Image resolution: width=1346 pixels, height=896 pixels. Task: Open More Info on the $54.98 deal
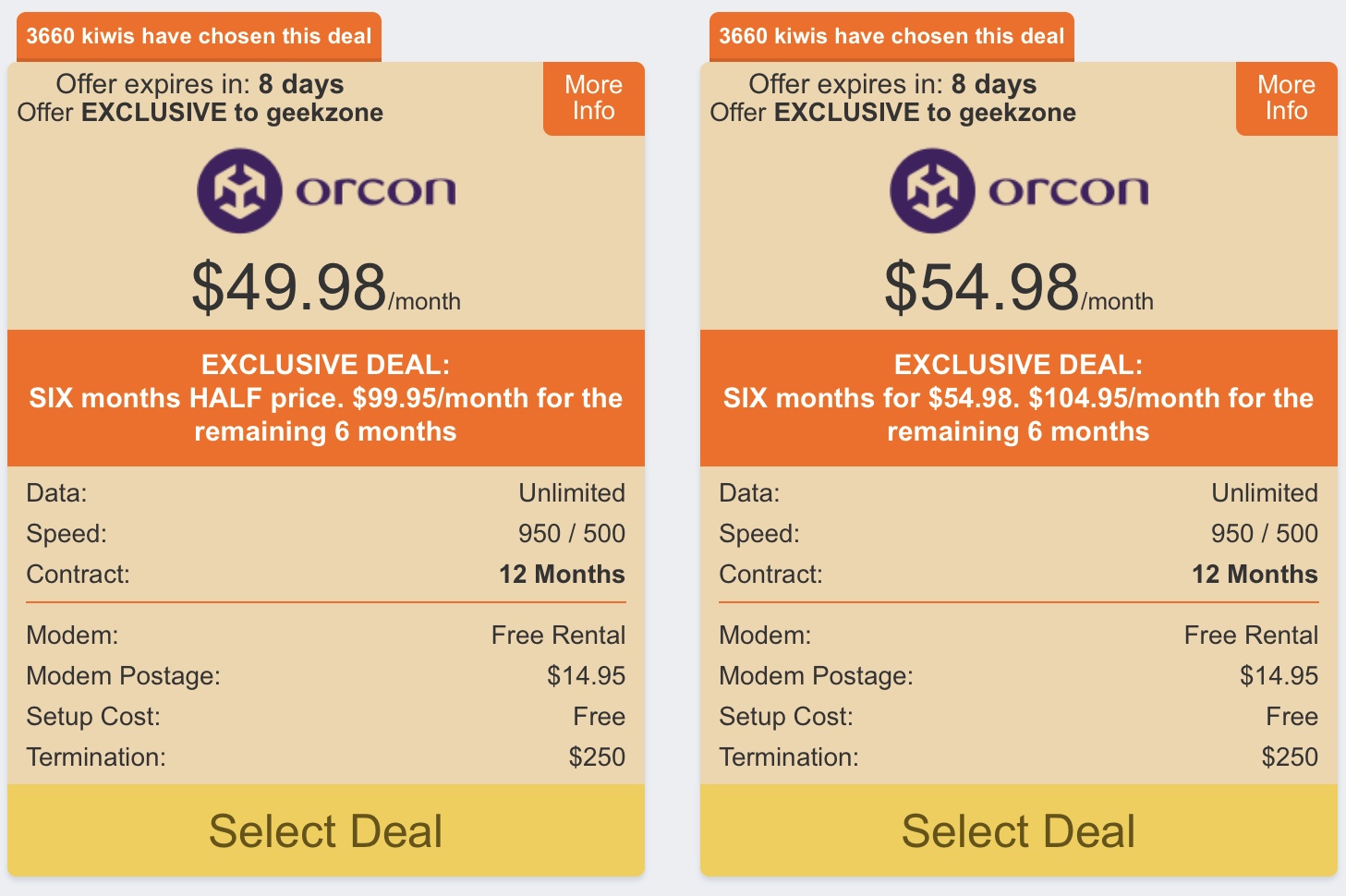1286,98
